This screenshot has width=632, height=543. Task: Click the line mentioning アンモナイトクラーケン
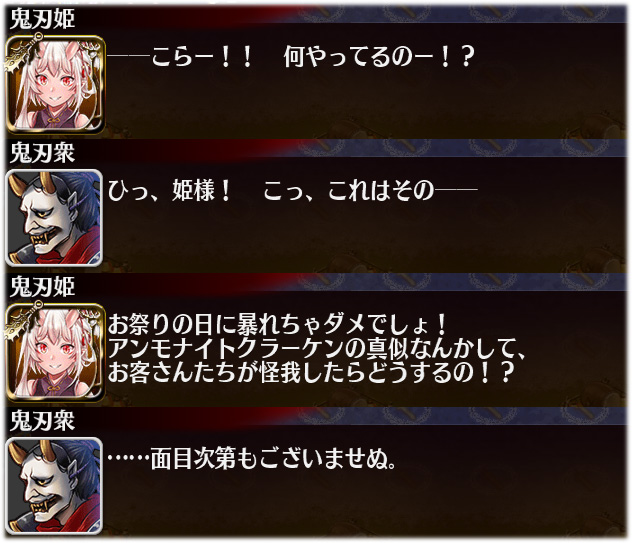pyautogui.click(x=317, y=348)
